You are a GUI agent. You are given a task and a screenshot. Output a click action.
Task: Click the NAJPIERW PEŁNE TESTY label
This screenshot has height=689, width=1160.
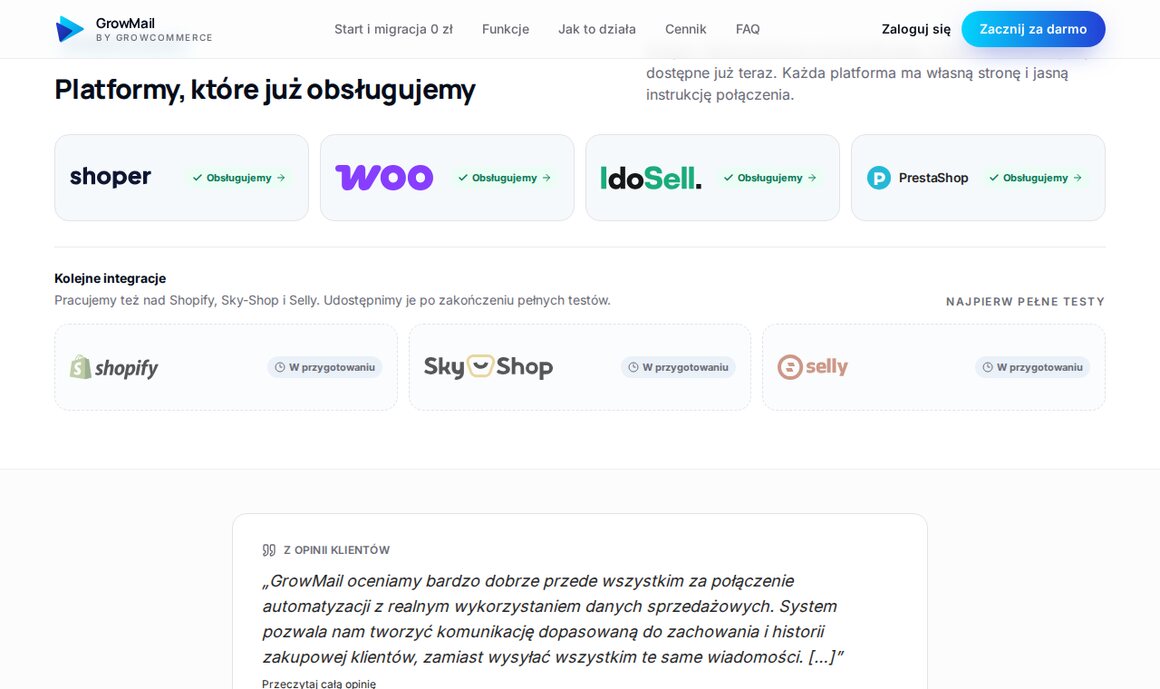point(1025,301)
